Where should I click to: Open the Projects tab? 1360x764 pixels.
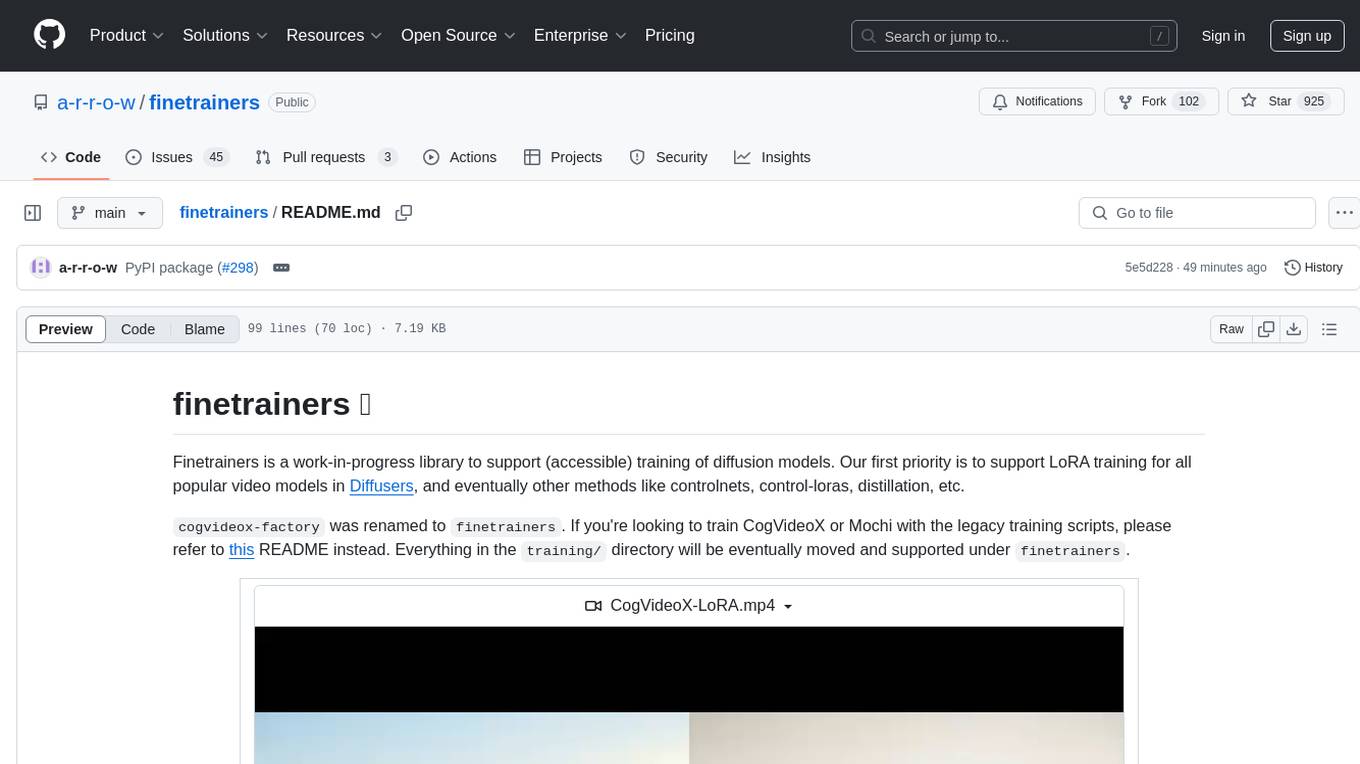coord(563,157)
